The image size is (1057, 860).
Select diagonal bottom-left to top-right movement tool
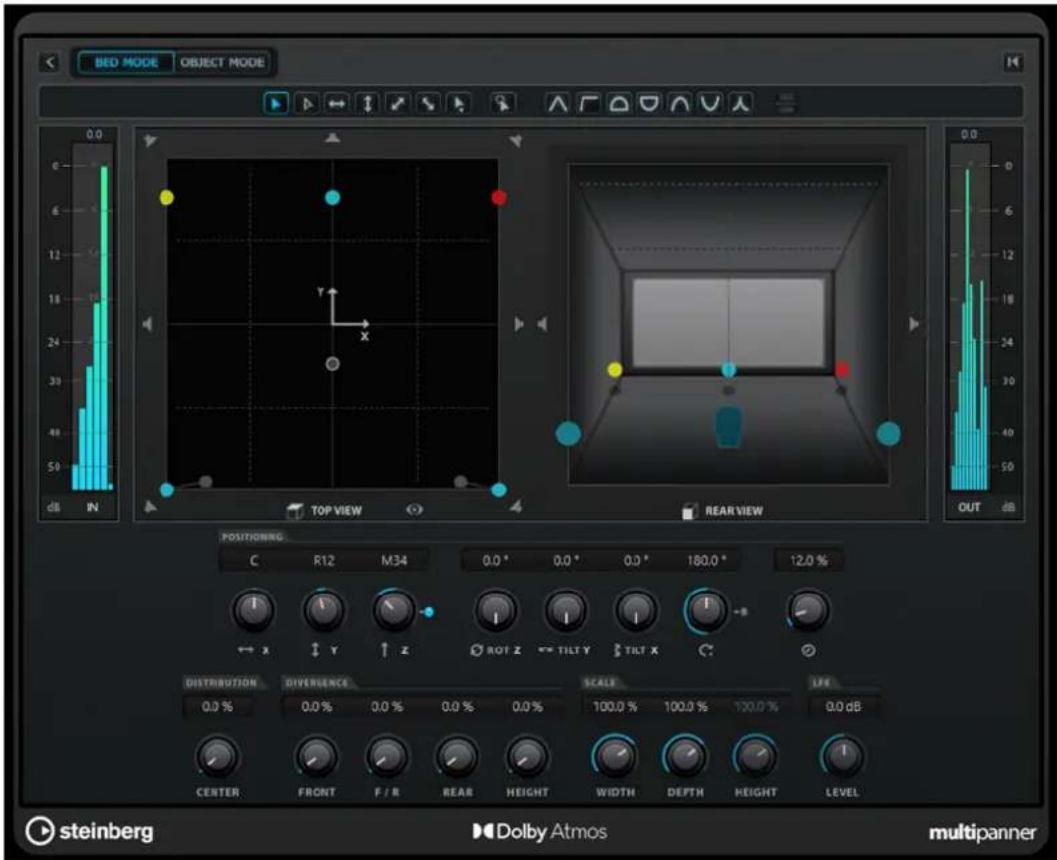coord(398,104)
